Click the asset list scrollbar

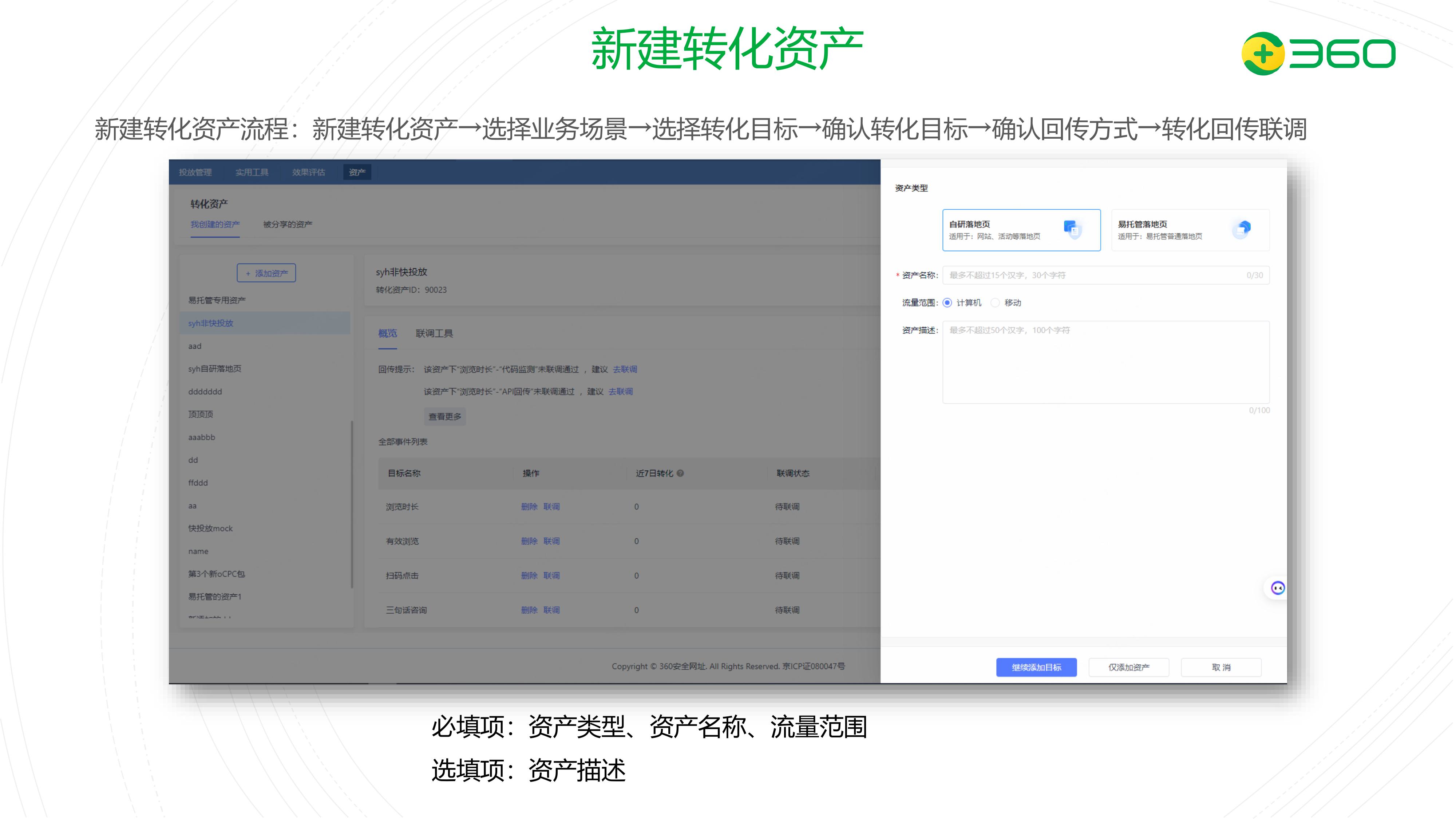click(352, 504)
